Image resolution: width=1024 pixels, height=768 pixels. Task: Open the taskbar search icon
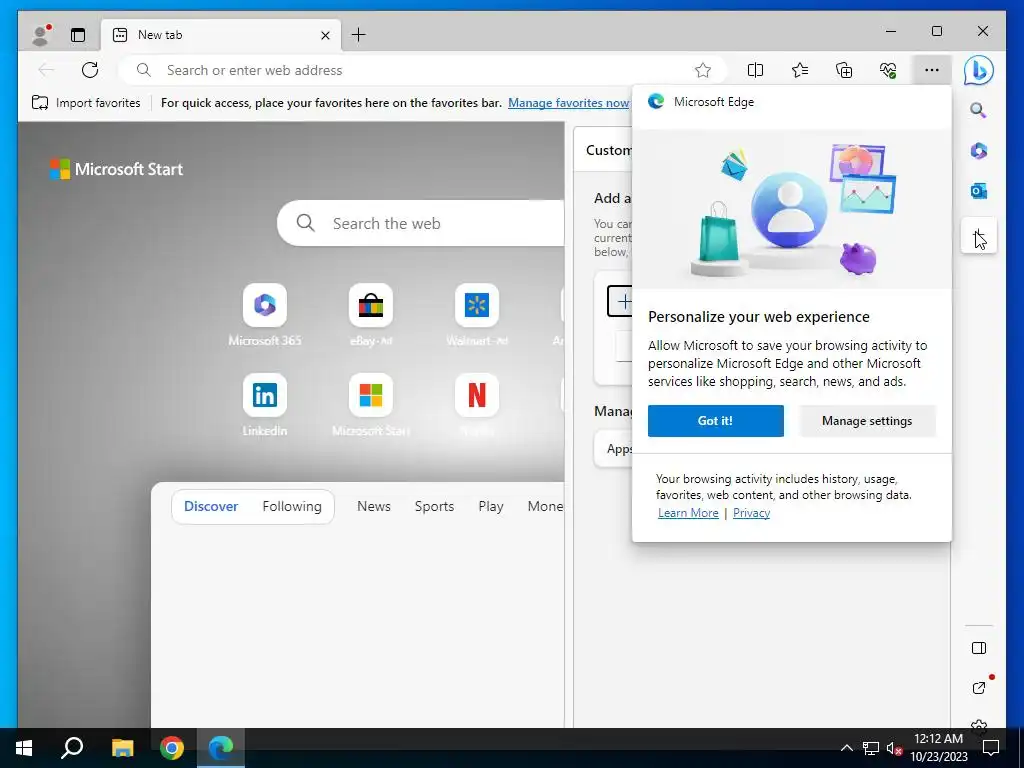(72, 748)
